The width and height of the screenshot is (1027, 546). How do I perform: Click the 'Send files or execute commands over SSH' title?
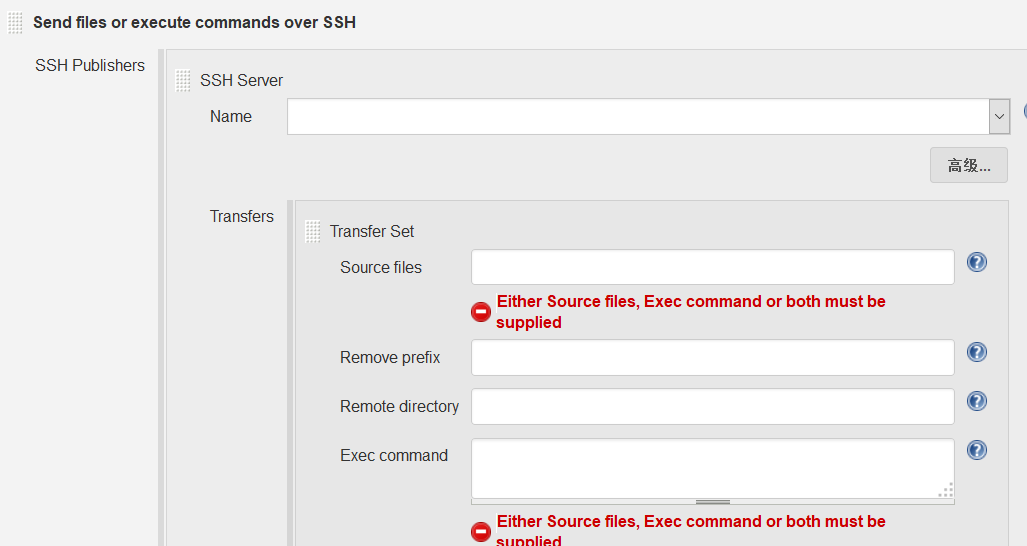click(x=195, y=22)
